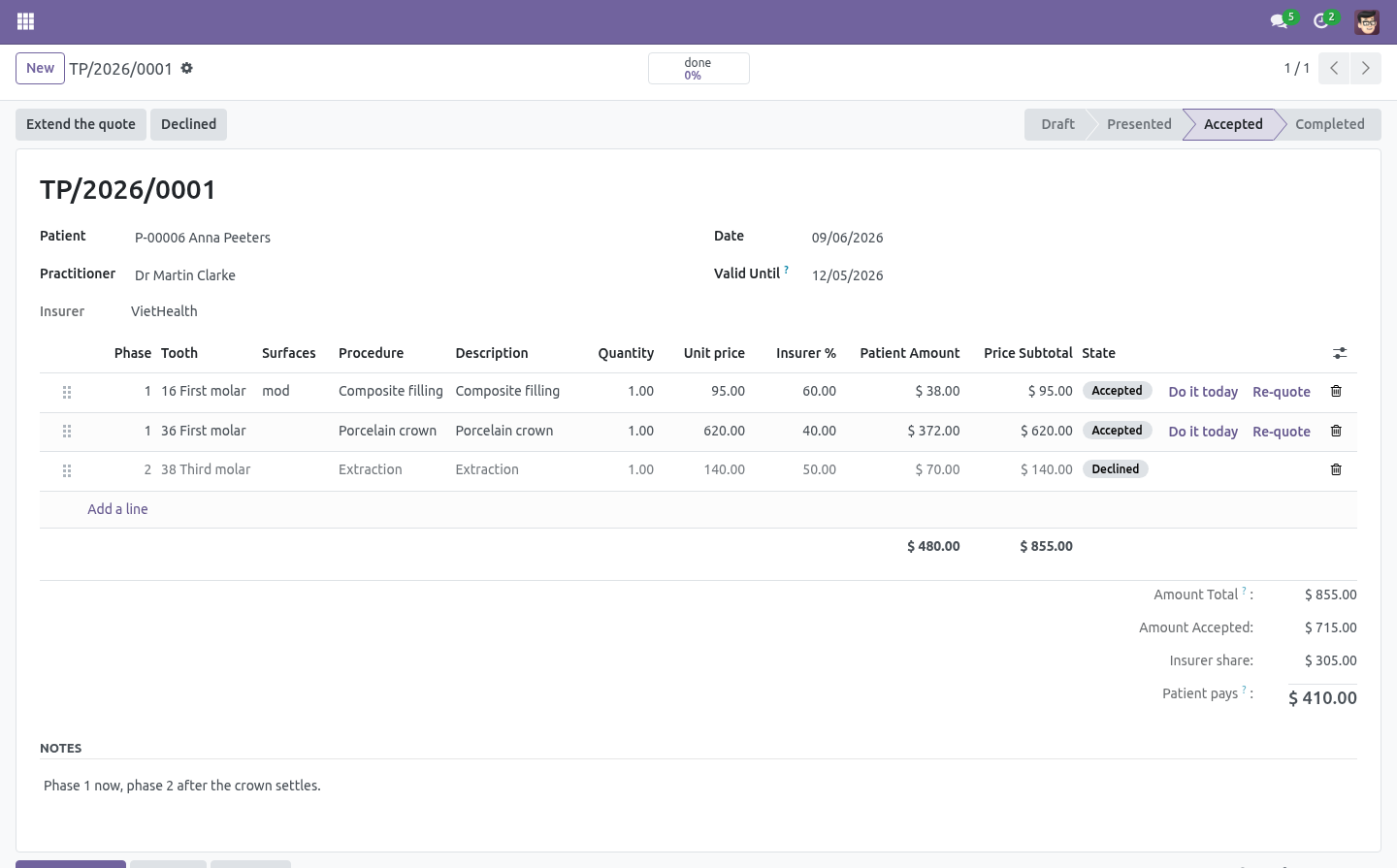Open the user avatar menu
The height and width of the screenshot is (868, 1397).
1367,21
